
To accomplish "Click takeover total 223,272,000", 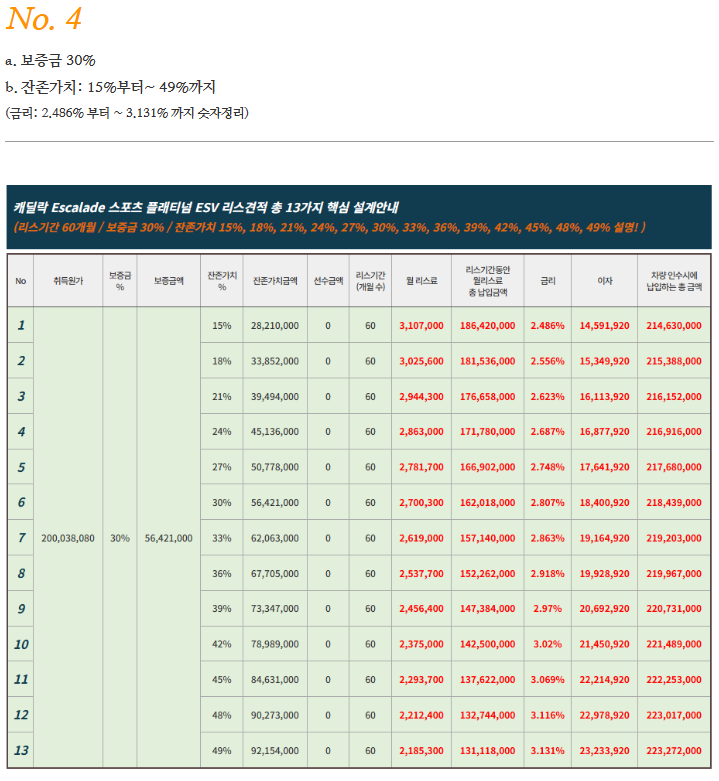I will coord(674,751).
